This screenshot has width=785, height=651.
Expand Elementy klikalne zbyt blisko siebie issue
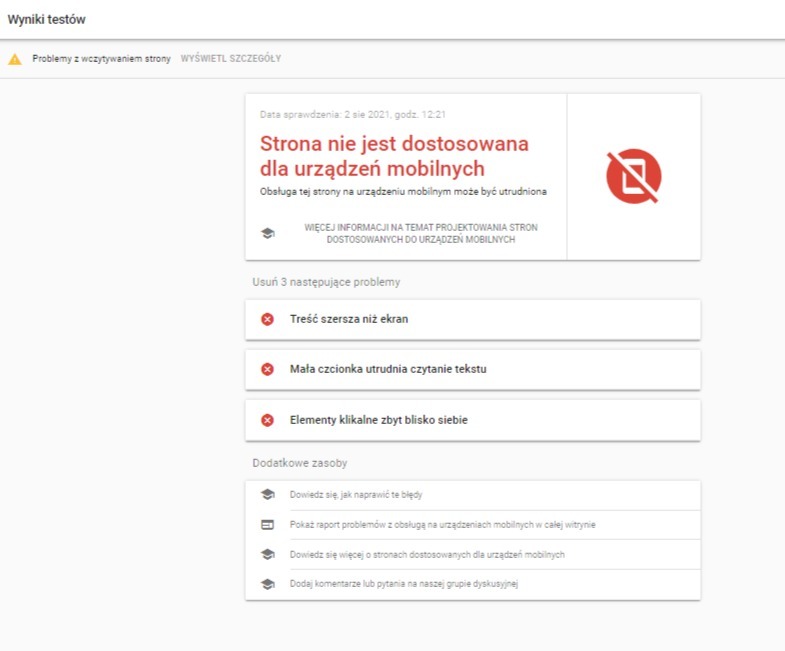point(473,420)
